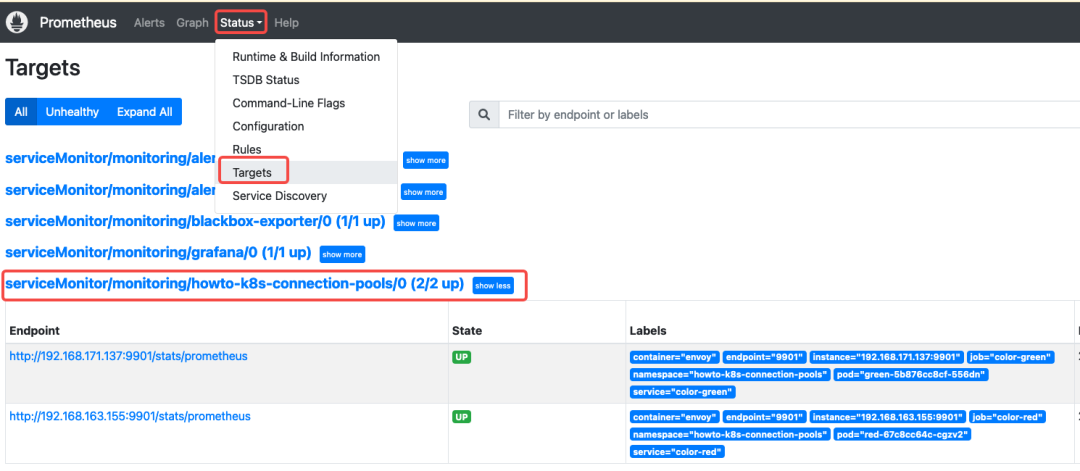
Task: Click pod="green-5b876cc8cf-556dn" label
Action: (x=911, y=375)
